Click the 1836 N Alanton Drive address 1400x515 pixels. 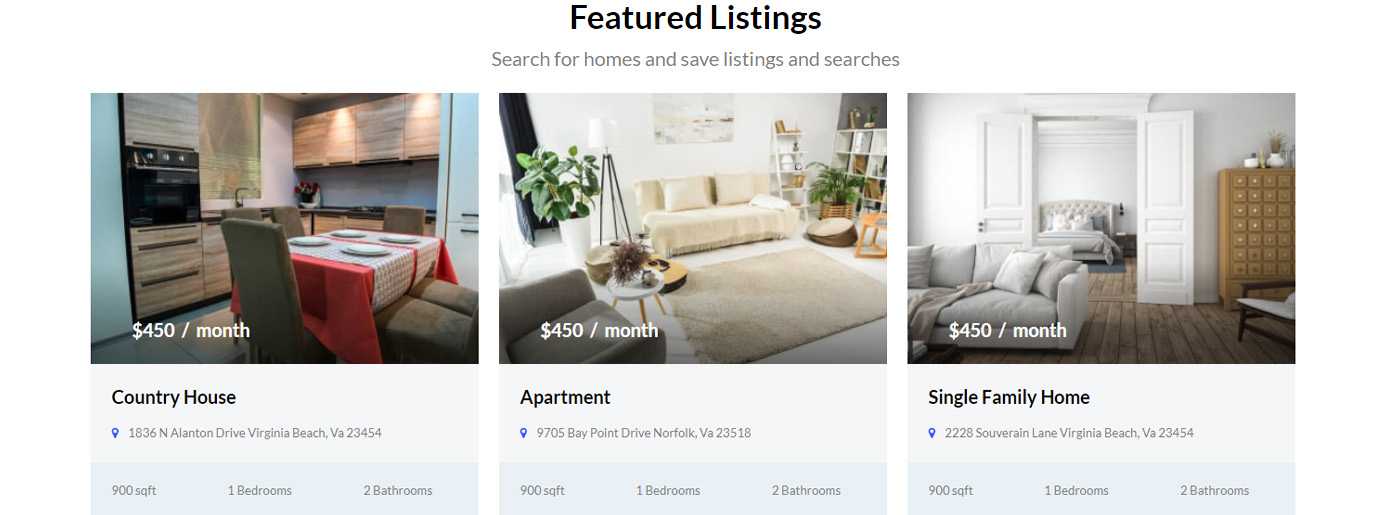[255, 433]
